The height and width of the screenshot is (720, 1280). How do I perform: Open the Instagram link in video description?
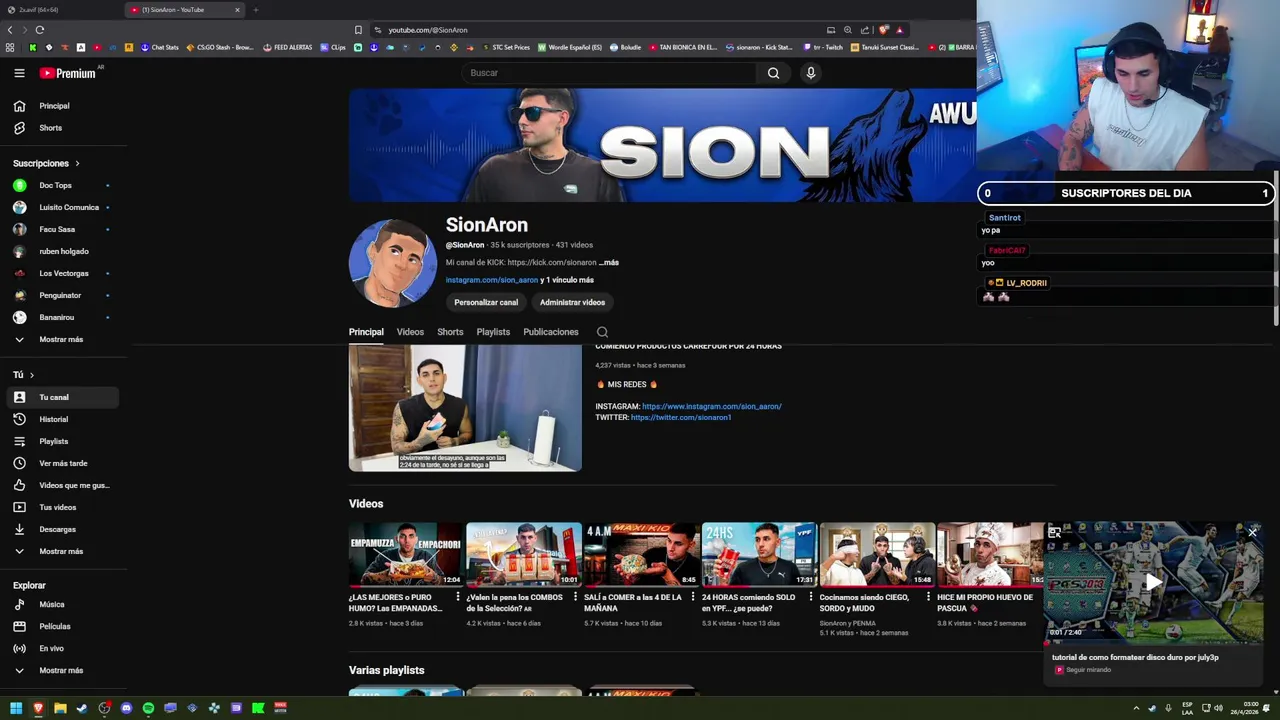712,407
